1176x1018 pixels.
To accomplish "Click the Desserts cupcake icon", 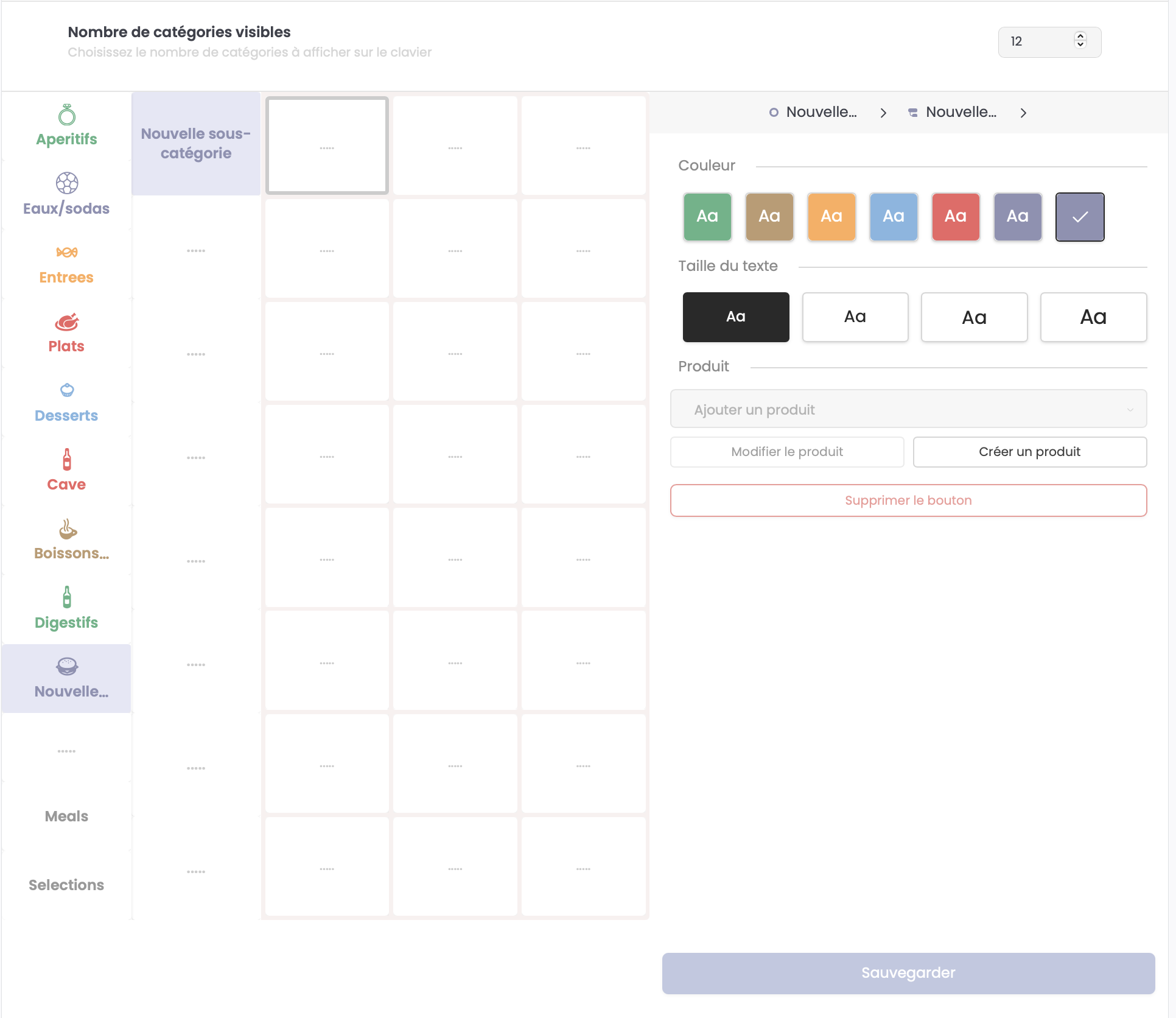I will pos(67,390).
